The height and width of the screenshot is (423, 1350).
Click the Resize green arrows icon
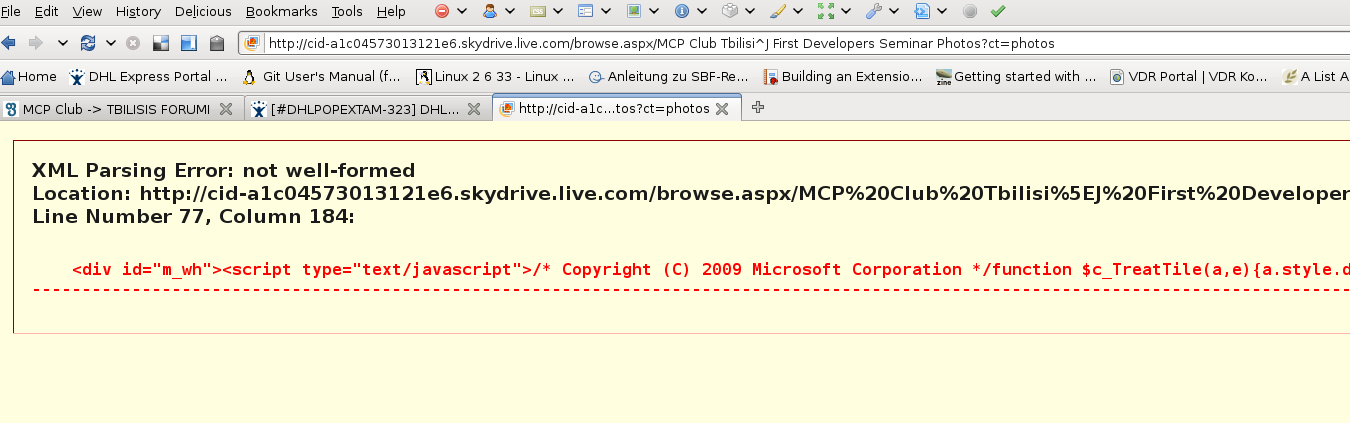click(826, 12)
